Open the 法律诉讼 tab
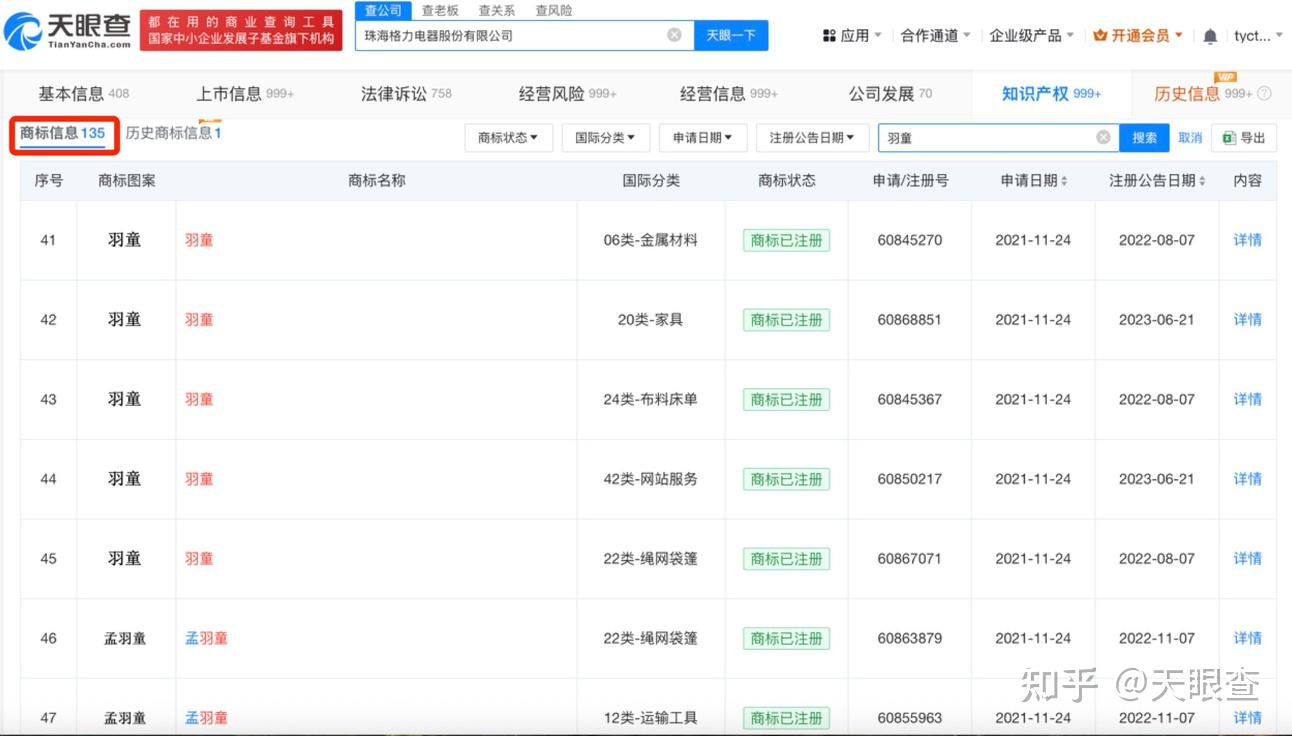1292x736 pixels. click(x=406, y=94)
